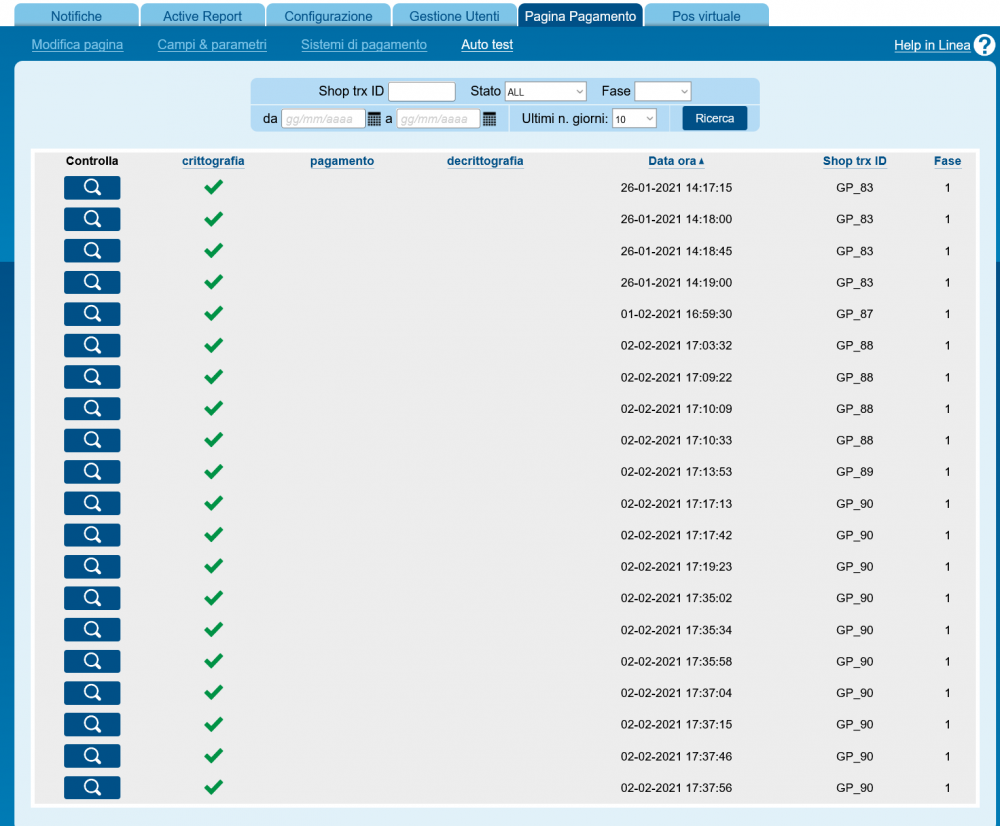
Task: Select GP_87 transaction ID cell
Action: [855, 314]
